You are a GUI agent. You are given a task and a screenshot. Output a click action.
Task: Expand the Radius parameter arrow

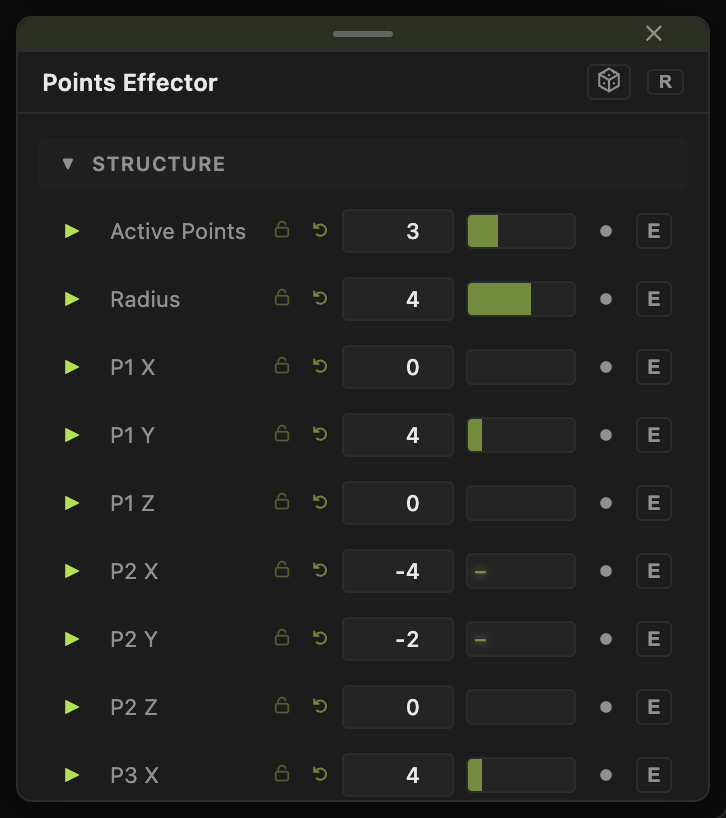pos(71,299)
